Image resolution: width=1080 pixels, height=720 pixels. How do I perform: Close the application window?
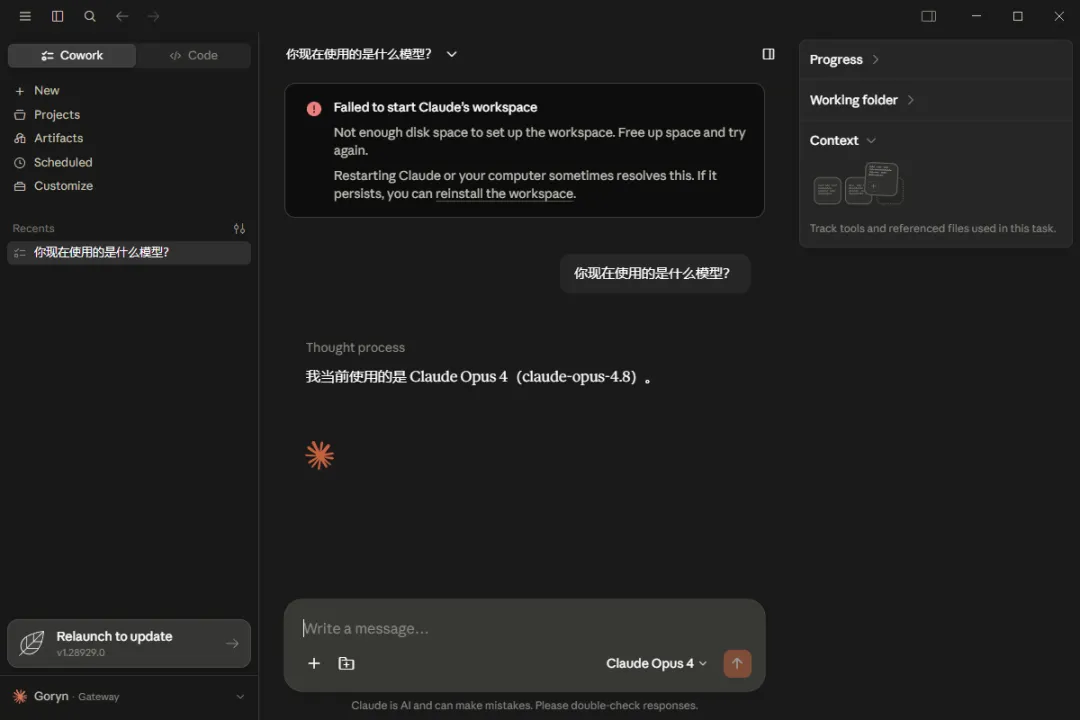pyautogui.click(x=1059, y=16)
